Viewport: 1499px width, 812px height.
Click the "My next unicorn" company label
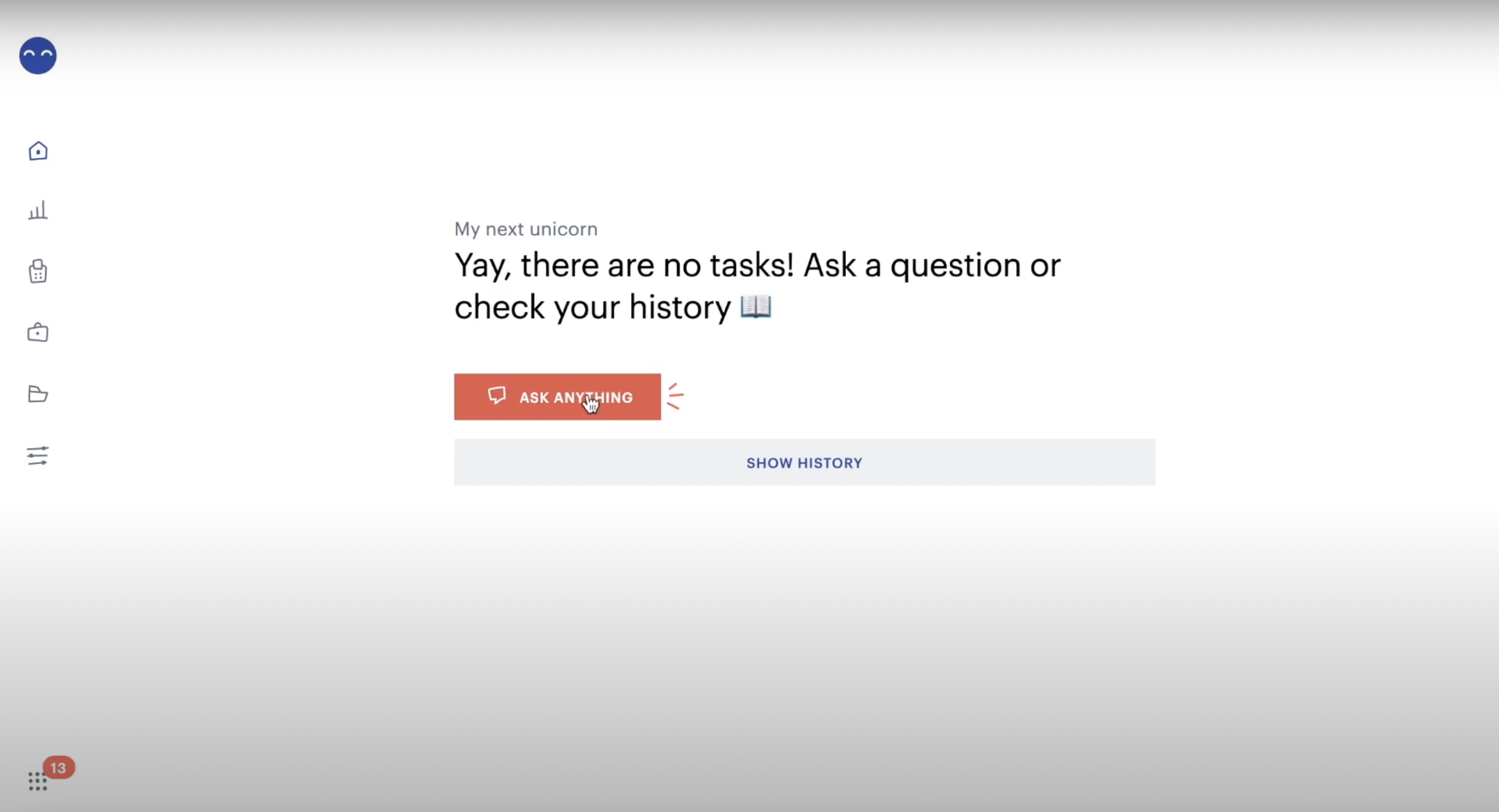pos(525,229)
